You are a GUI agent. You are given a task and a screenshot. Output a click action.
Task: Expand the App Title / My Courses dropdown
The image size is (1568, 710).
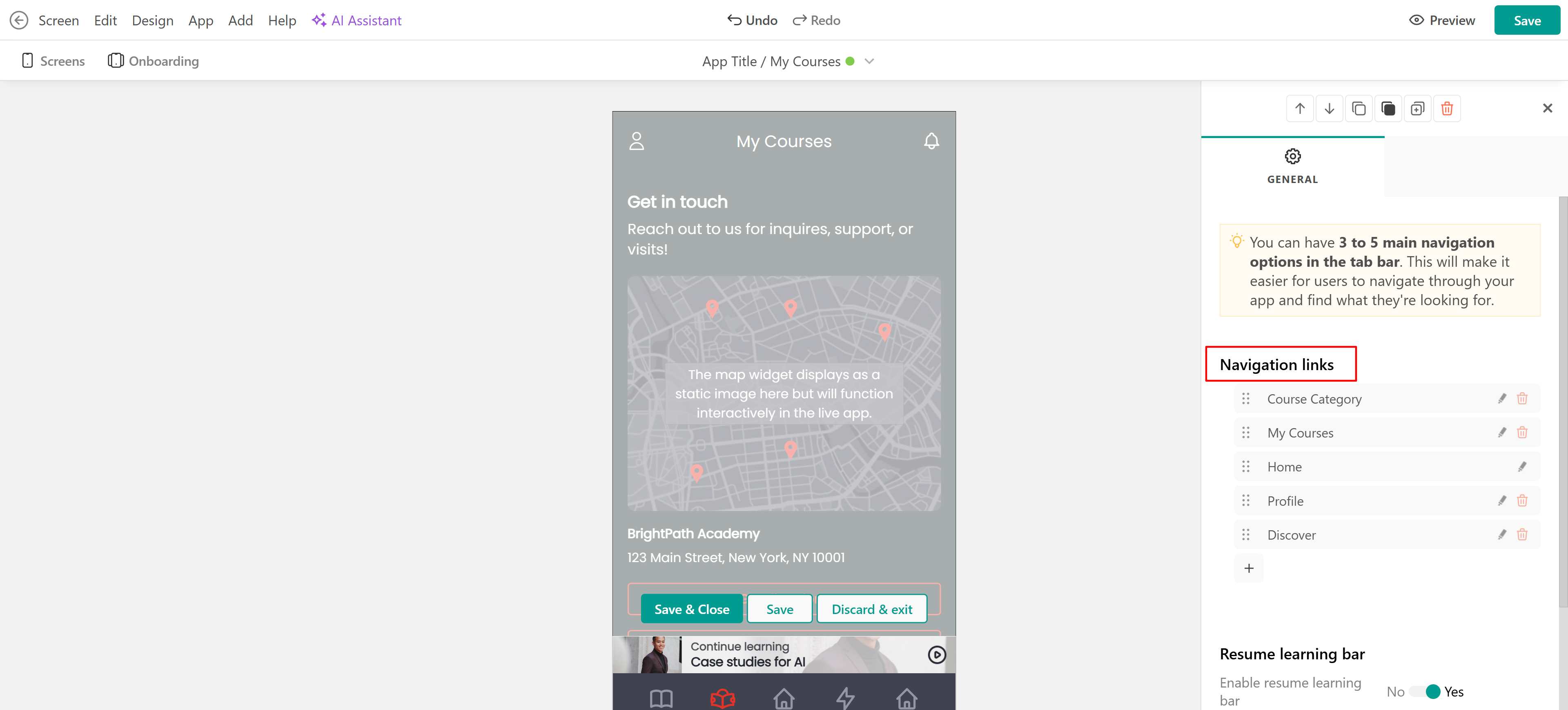[869, 62]
